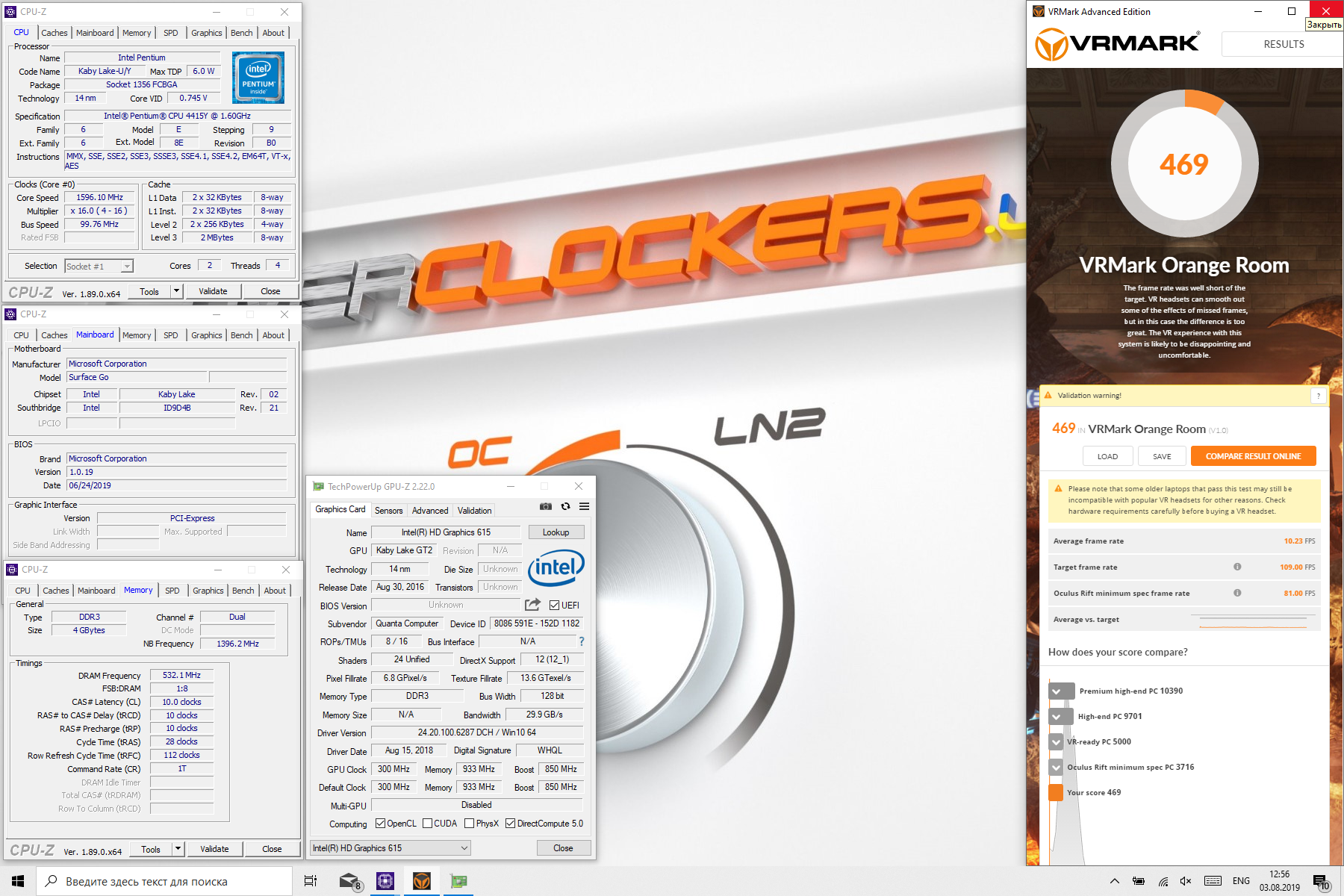Click the Driver Version field in GPU-Z

[476, 732]
